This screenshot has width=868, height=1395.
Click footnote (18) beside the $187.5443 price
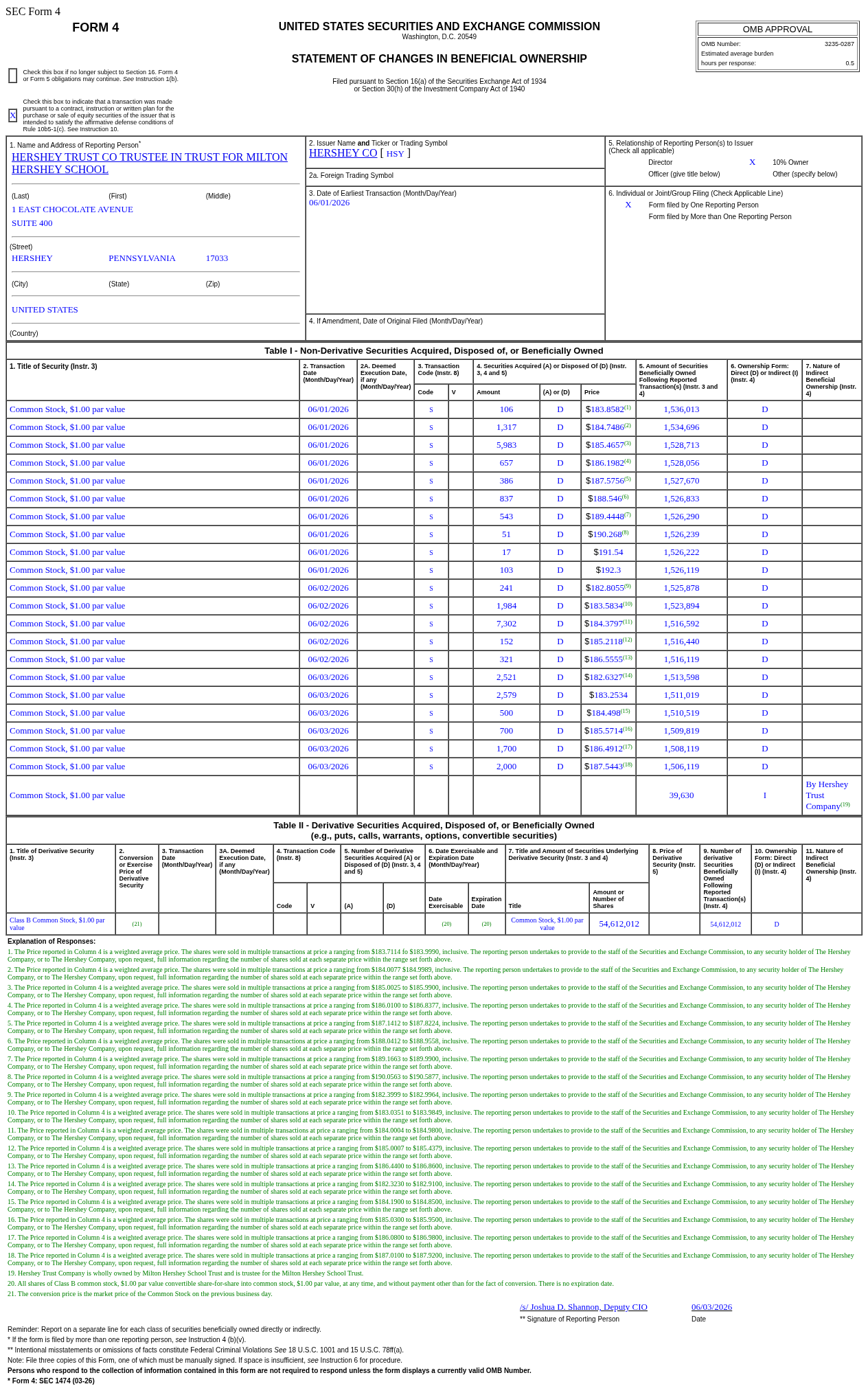627,764
